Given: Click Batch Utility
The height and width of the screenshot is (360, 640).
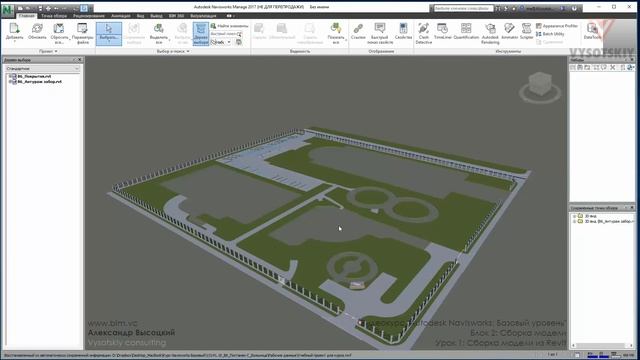Looking at the screenshot, I should click(x=550, y=34).
